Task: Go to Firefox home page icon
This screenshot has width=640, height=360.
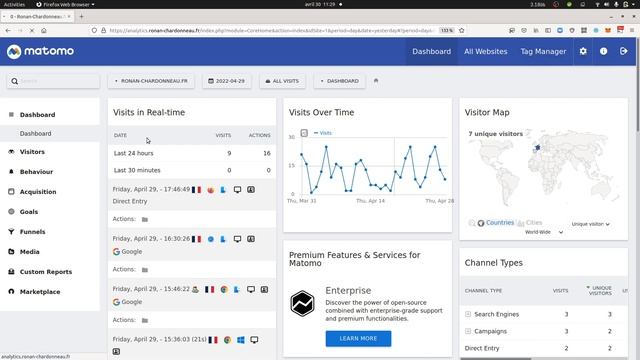Action: click(44, 31)
